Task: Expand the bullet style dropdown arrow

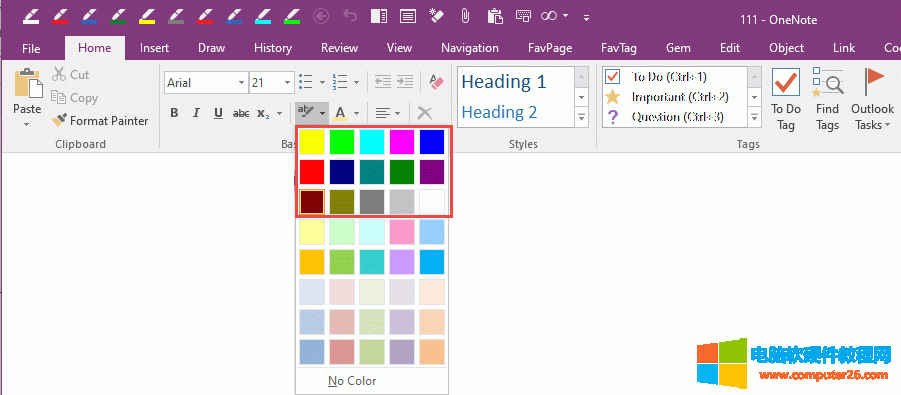Action: point(322,83)
